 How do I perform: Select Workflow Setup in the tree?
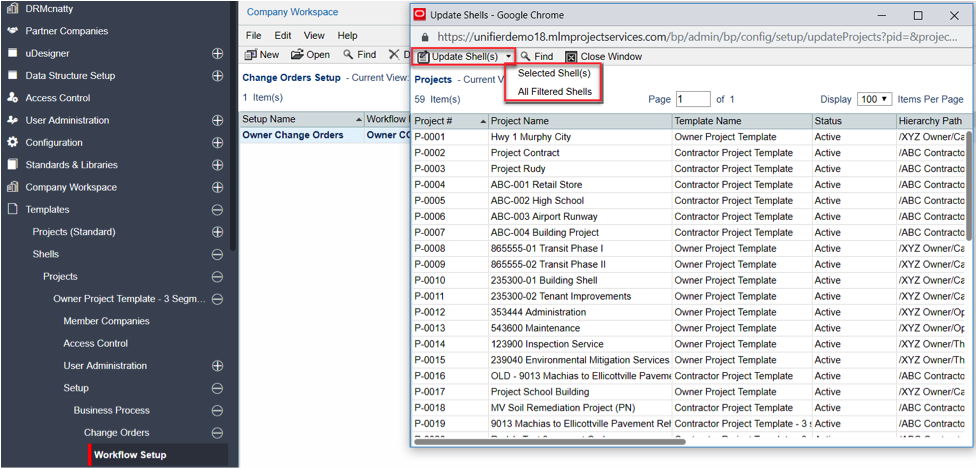pos(130,455)
